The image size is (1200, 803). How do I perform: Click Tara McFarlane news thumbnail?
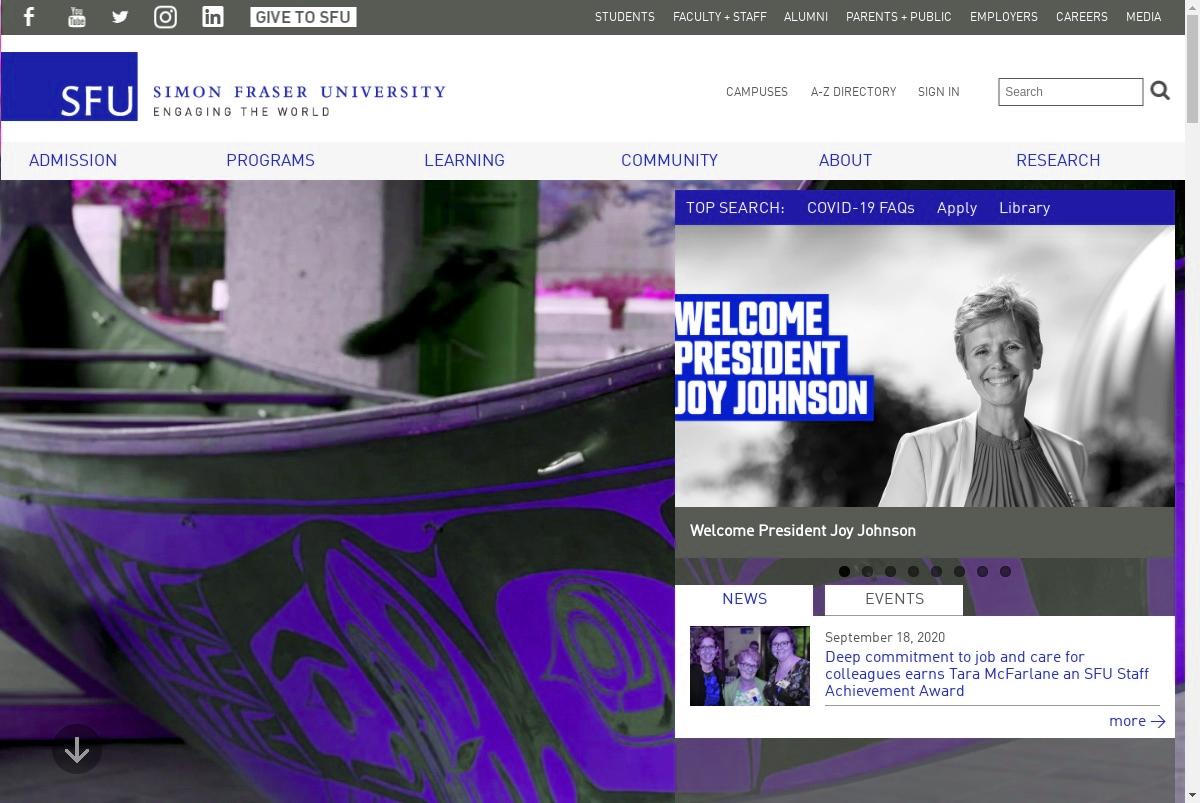750,666
